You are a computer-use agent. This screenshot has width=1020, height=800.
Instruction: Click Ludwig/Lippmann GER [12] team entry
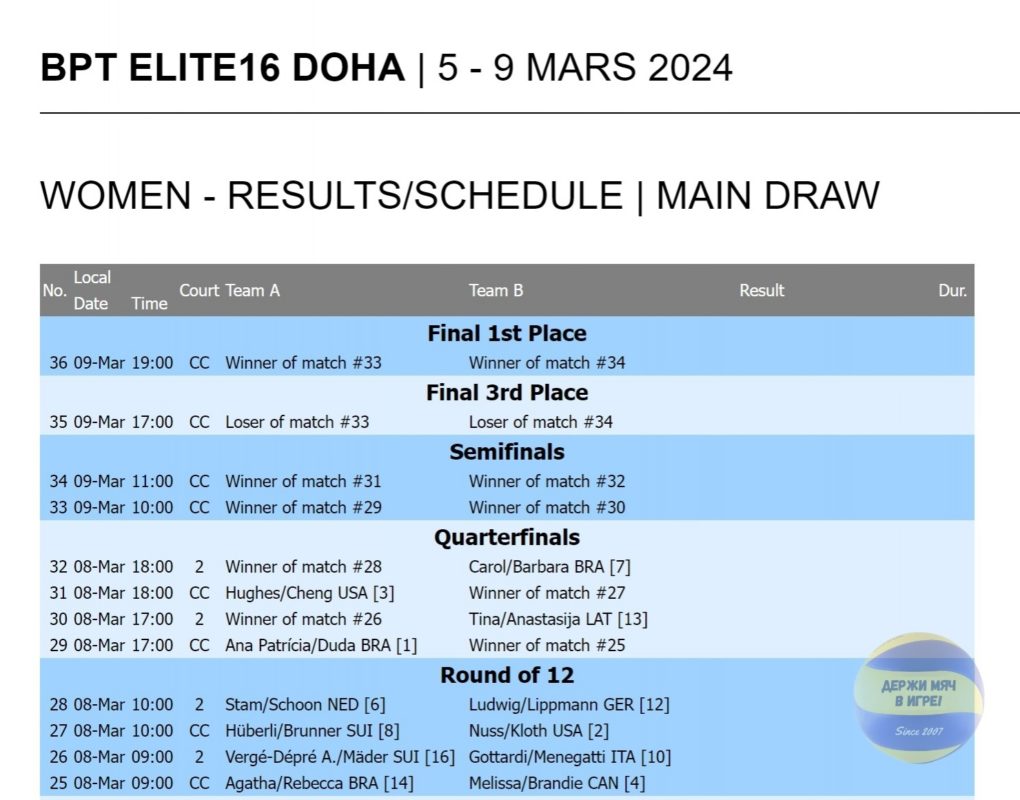pyautogui.click(x=569, y=705)
